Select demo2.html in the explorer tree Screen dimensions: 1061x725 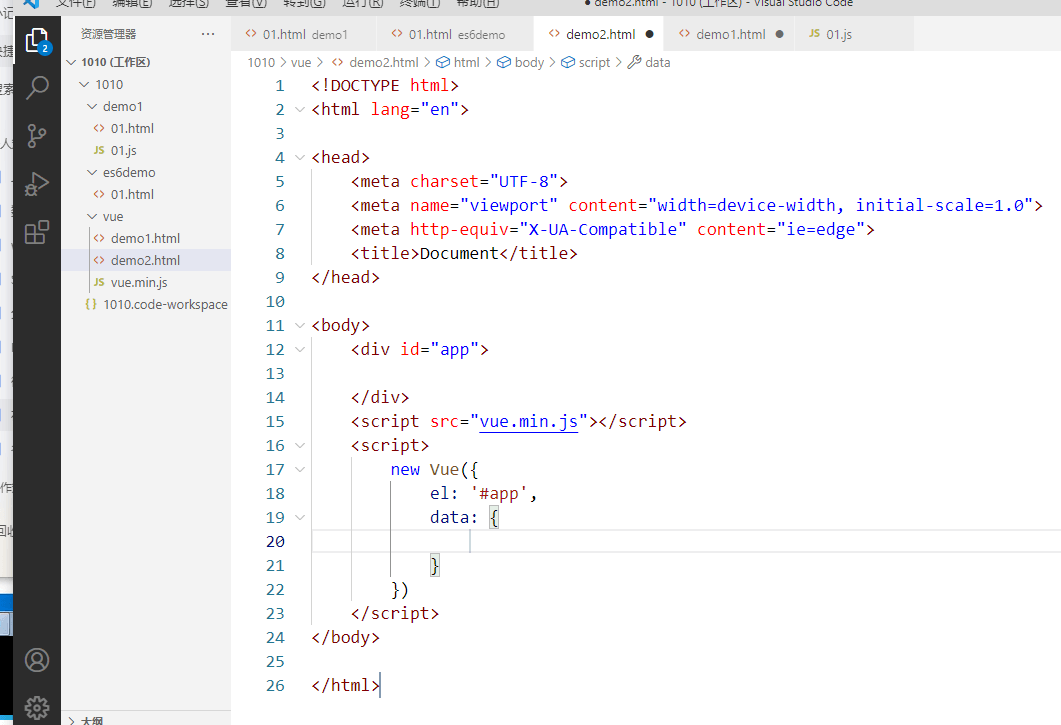pyautogui.click(x=145, y=261)
